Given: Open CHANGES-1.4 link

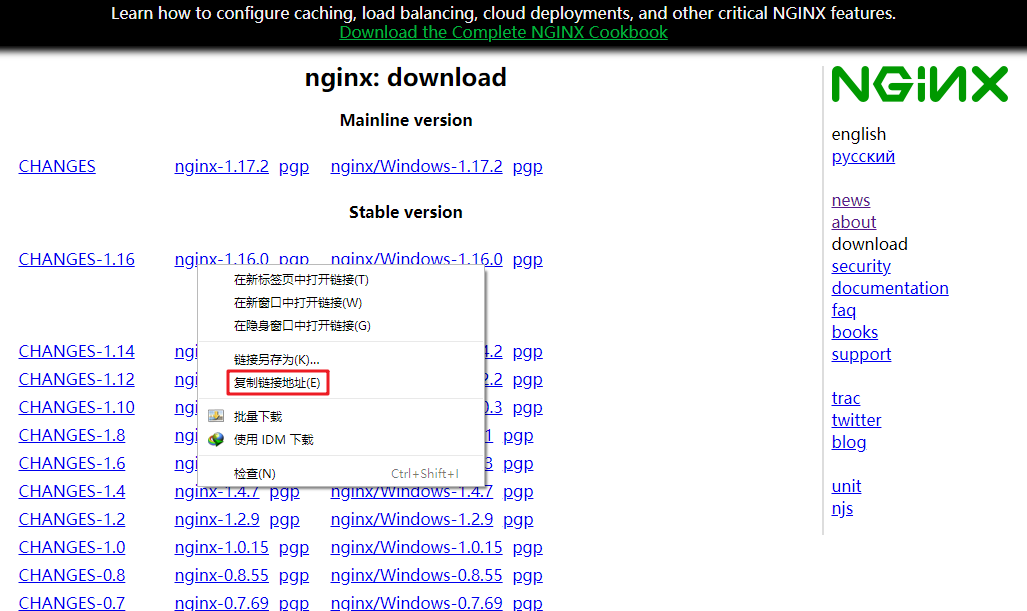Looking at the screenshot, I should click(x=72, y=491).
